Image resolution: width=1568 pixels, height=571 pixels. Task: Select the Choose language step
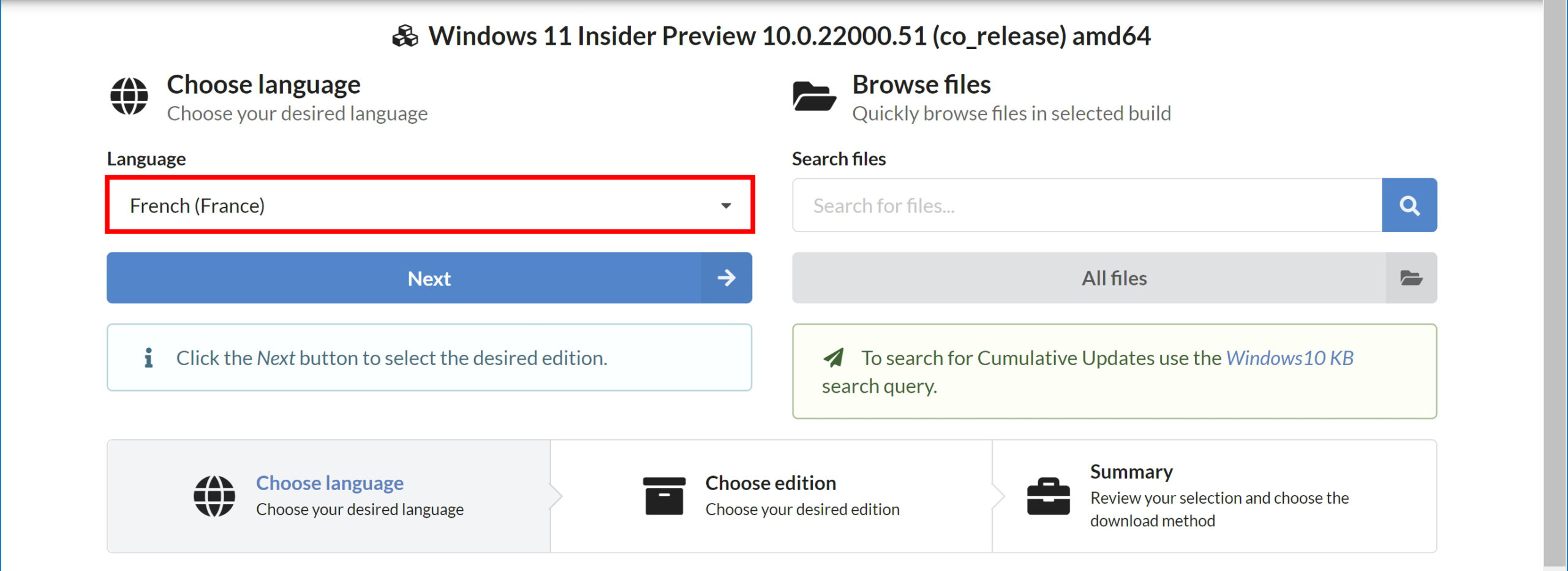(x=329, y=496)
